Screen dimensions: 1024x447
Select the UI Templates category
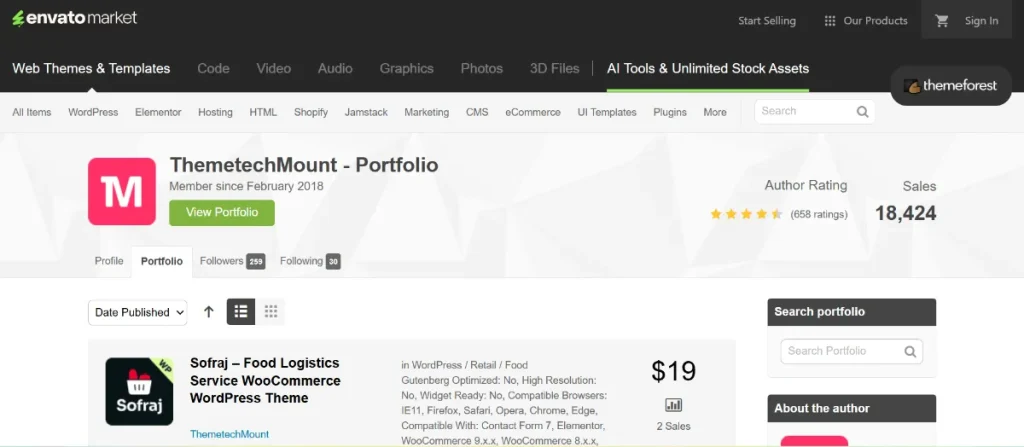click(x=607, y=112)
